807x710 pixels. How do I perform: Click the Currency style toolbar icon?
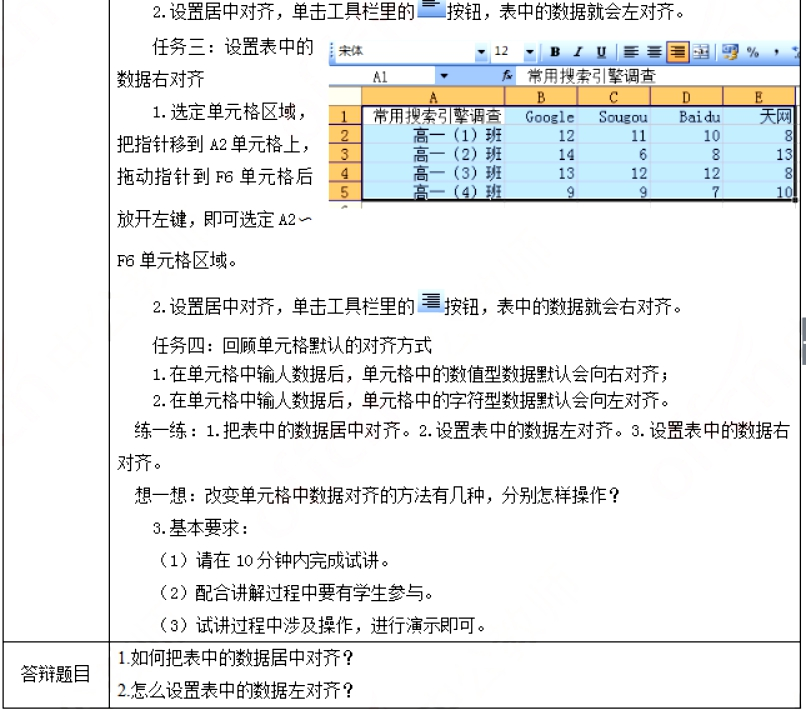tap(730, 51)
